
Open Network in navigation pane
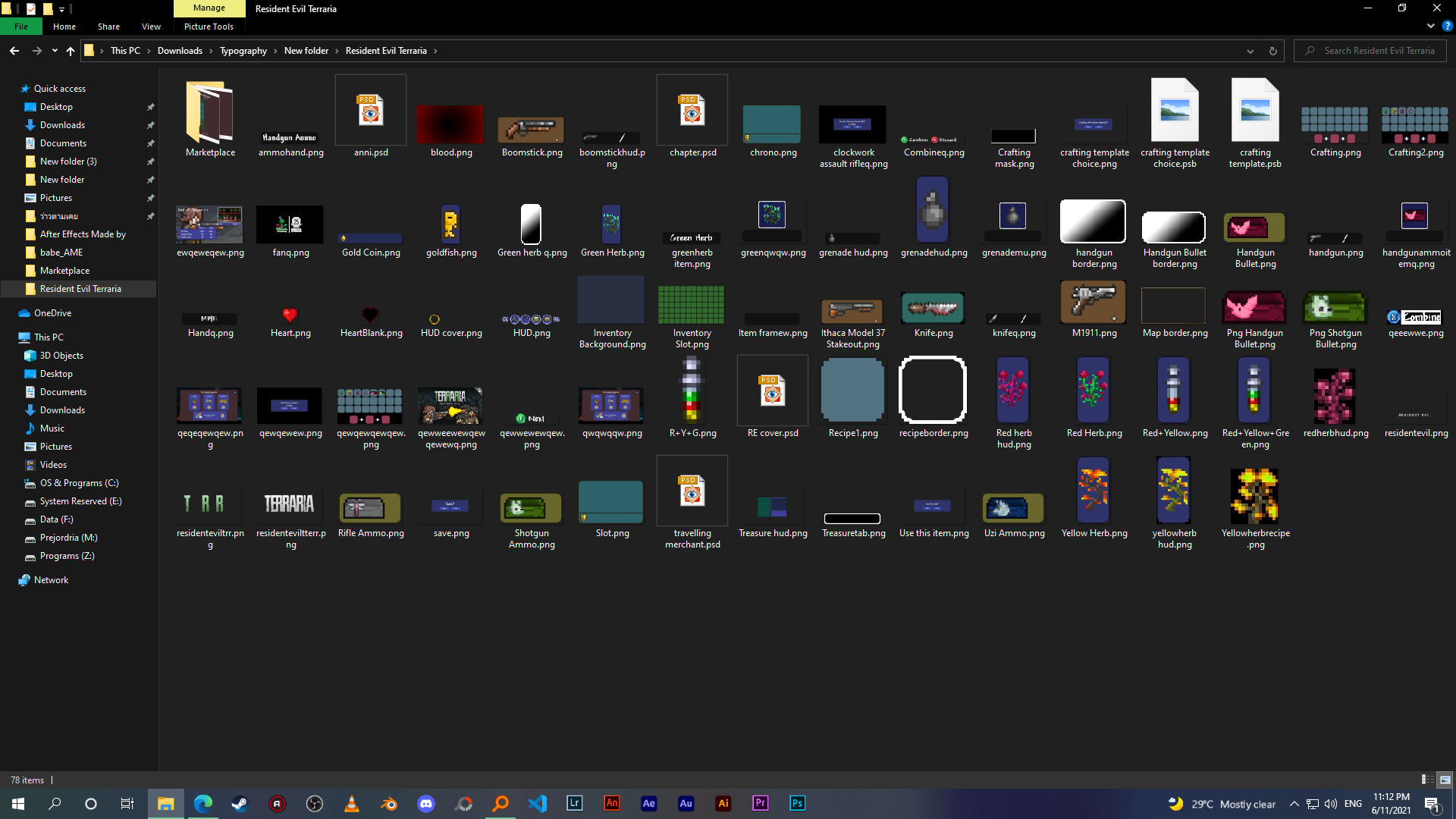click(x=51, y=580)
